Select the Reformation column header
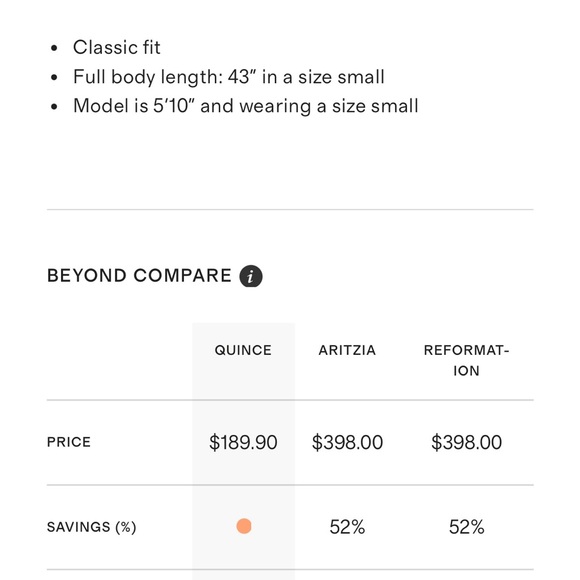 (466, 360)
